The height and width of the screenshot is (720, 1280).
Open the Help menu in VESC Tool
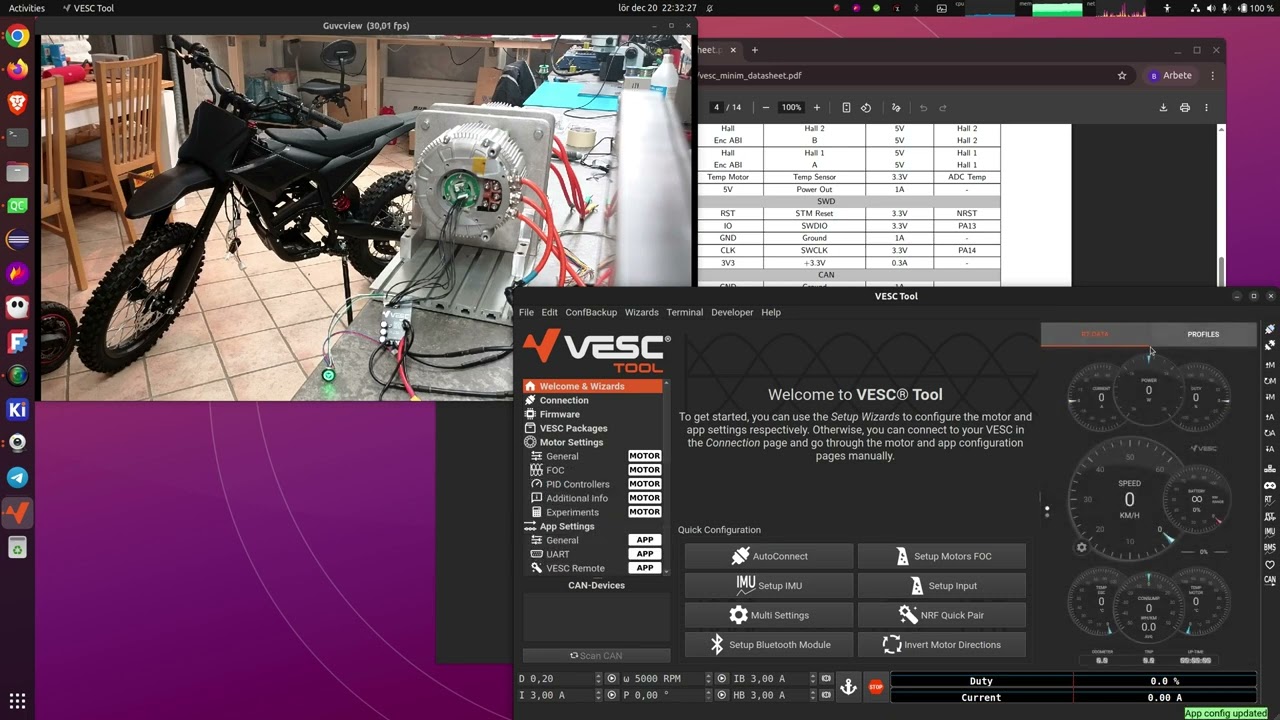point(771,312)
